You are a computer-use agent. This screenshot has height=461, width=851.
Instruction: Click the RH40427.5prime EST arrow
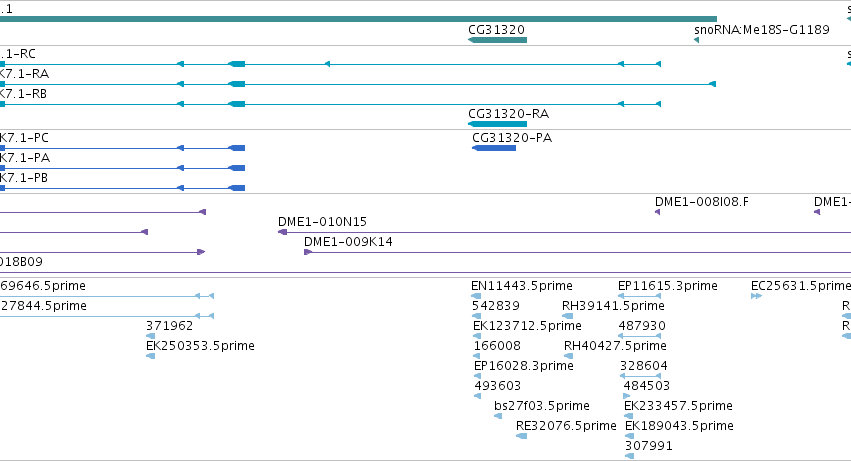(569, 356)
